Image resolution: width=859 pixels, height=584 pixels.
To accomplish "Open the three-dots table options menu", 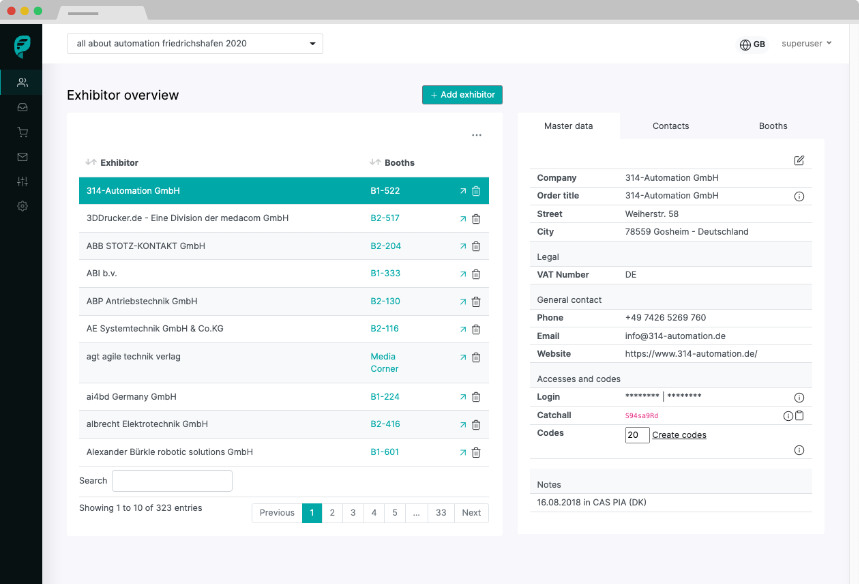I will click(477, 135).
